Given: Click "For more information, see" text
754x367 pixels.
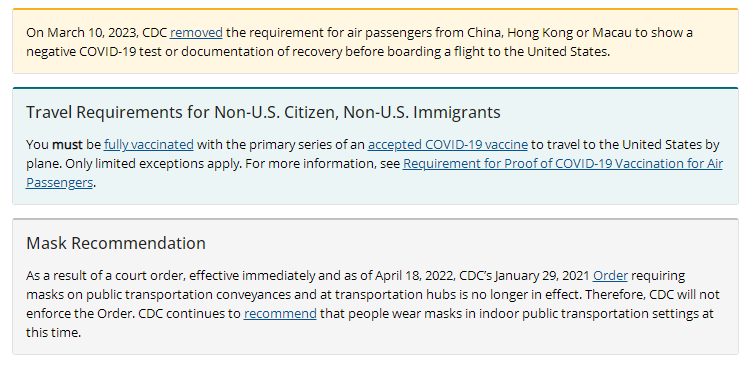Looking at the screenshot, I should 323,164.
